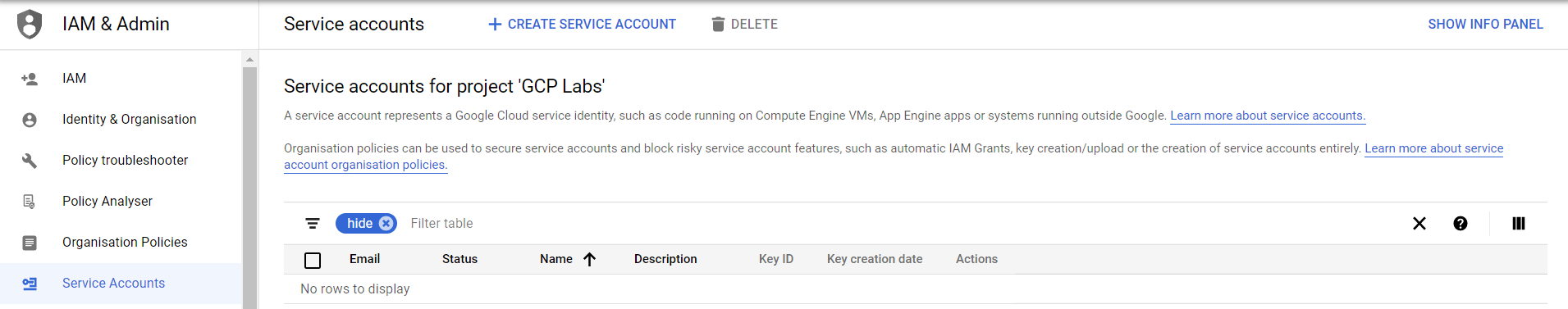Clear all filters with the X icon

(x=1419, y=223)
